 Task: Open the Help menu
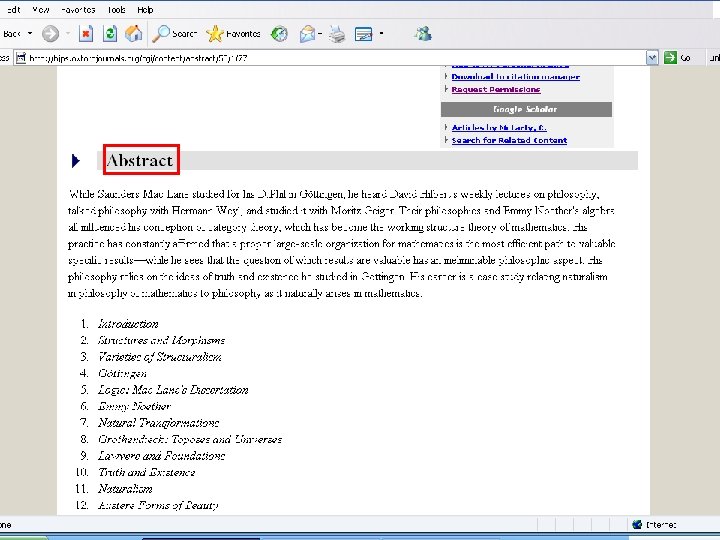(145, 10)
